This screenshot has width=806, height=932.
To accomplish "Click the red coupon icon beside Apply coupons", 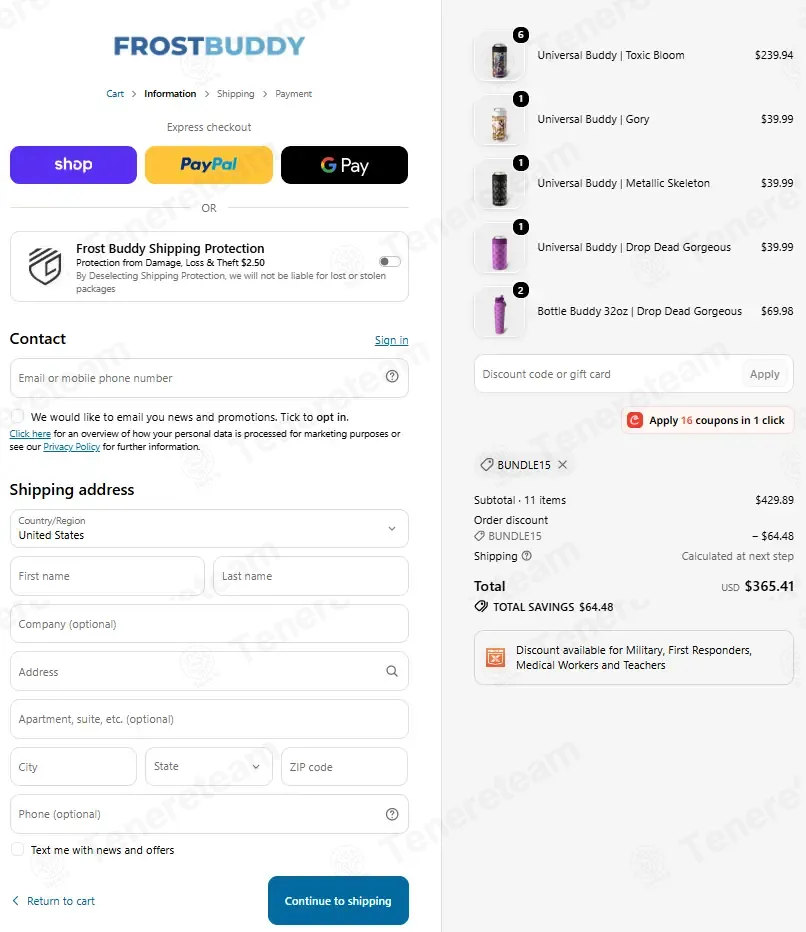I will tap(635, 420).
